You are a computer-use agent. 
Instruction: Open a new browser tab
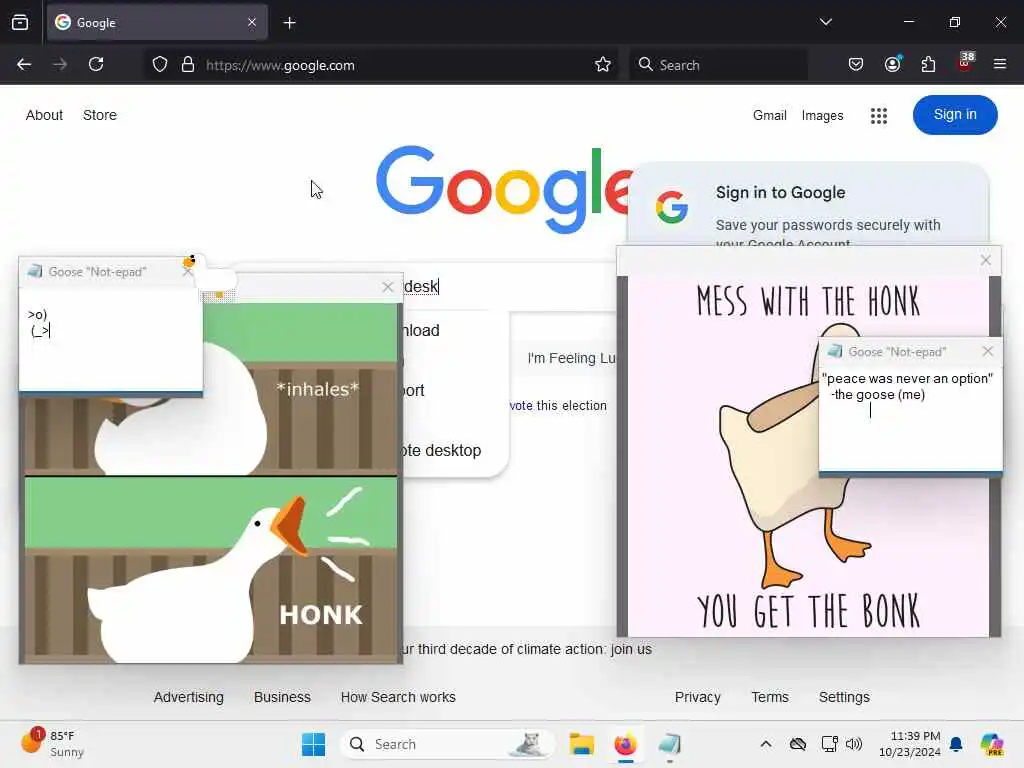(x=289, y=23)
